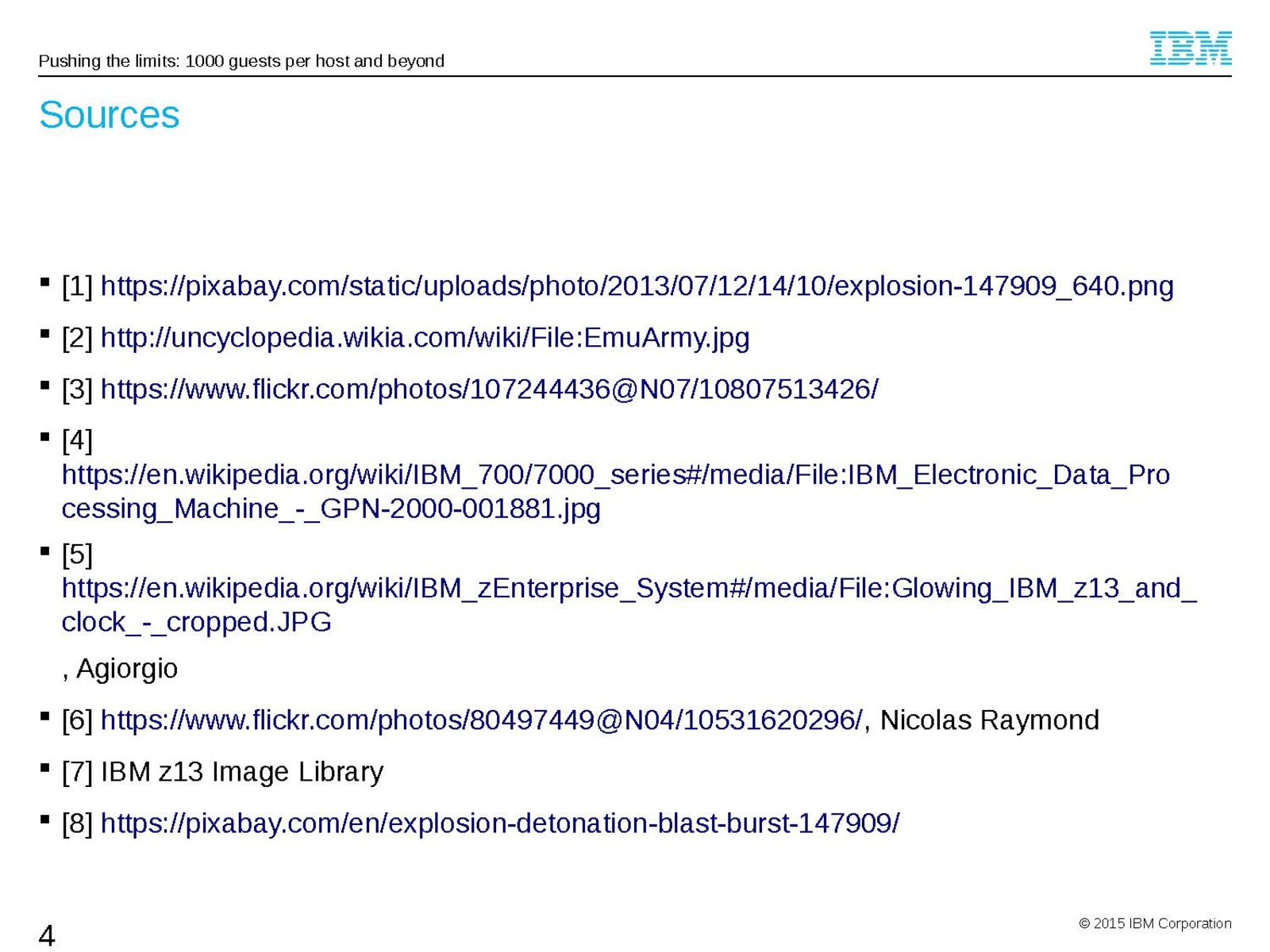
Task: Click the [7] reference marker
Action: (x=77, y=772)
